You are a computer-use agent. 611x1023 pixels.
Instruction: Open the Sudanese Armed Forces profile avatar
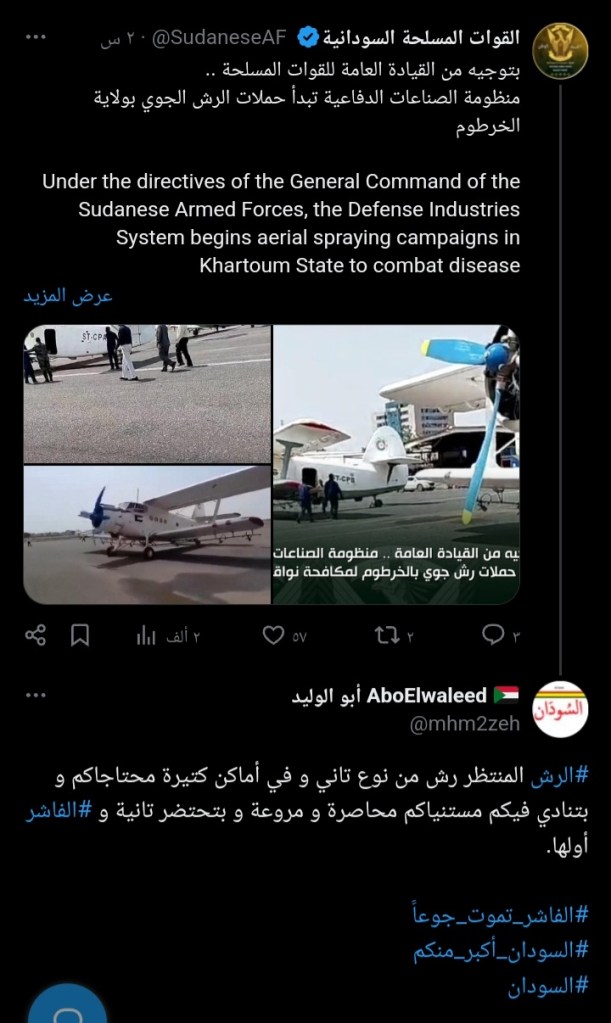tap(560, 51)
